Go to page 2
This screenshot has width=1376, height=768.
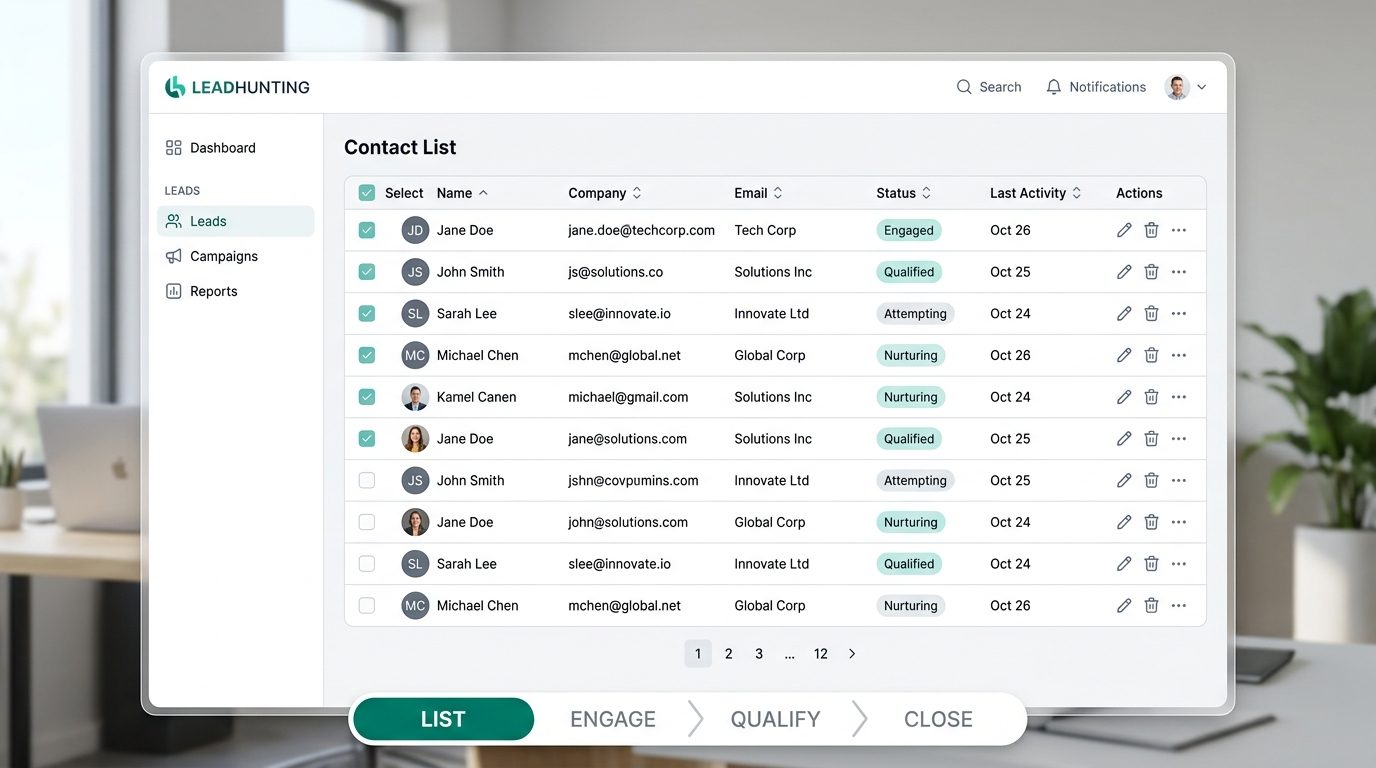(729, 654)
